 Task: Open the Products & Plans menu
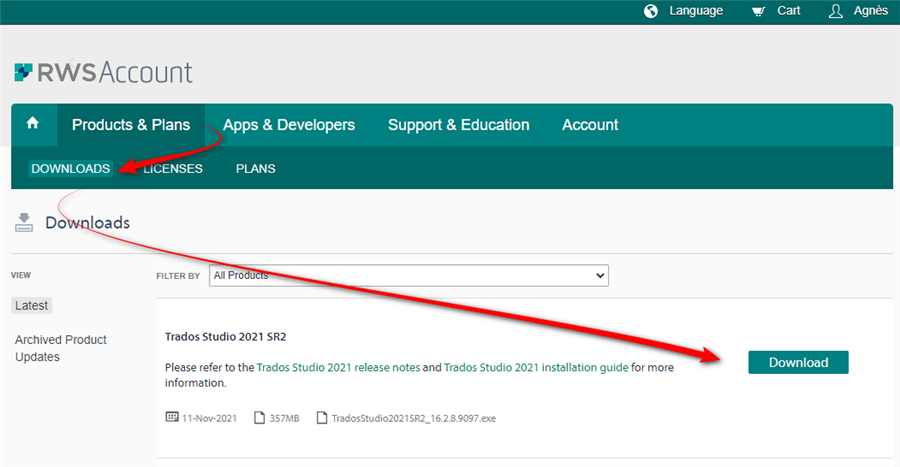point(131,125)
